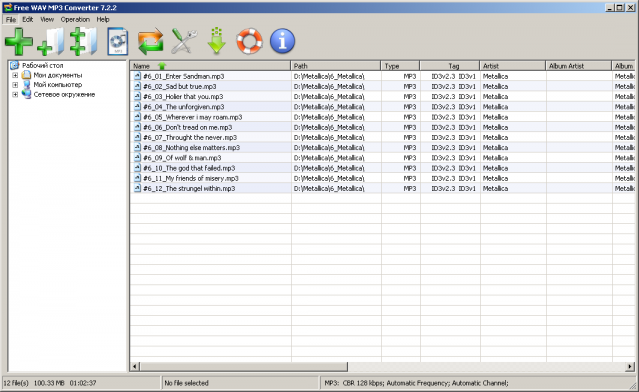Sort list by the Path column header

pyautogui.click(x=336, y=66)
